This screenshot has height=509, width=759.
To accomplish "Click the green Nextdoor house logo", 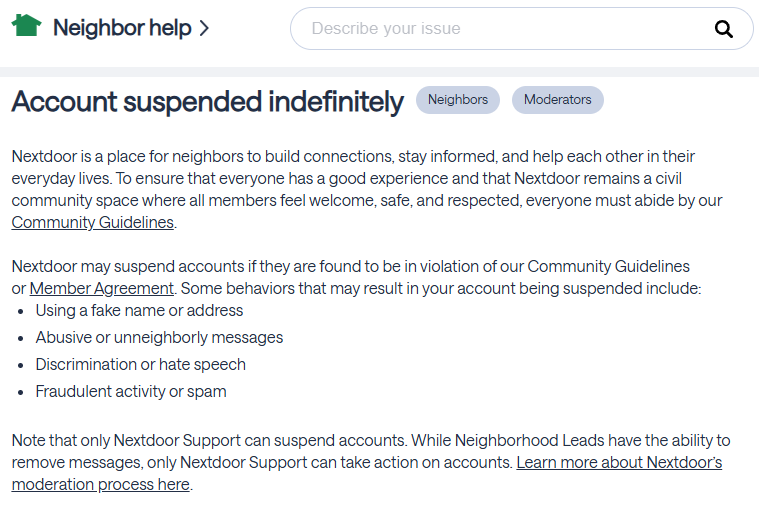I will [26, 27].
